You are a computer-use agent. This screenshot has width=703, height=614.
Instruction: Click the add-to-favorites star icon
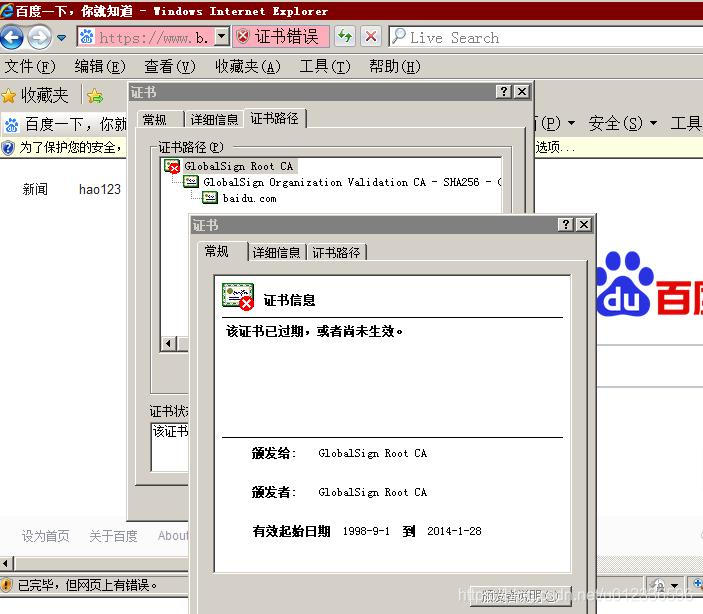pyautogui.click(x=95, y=96)
